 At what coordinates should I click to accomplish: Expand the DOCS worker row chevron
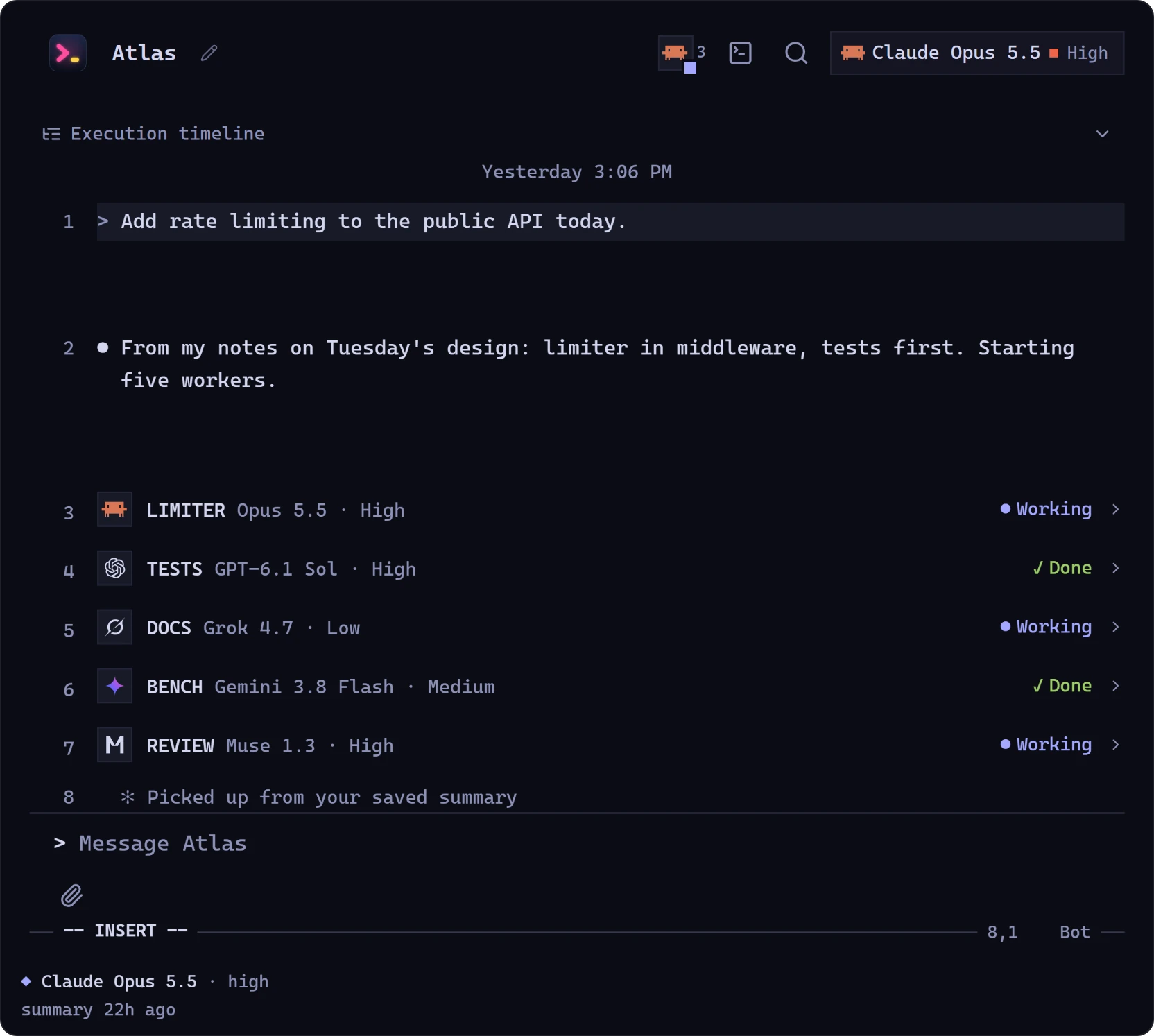coord(1115,627)
